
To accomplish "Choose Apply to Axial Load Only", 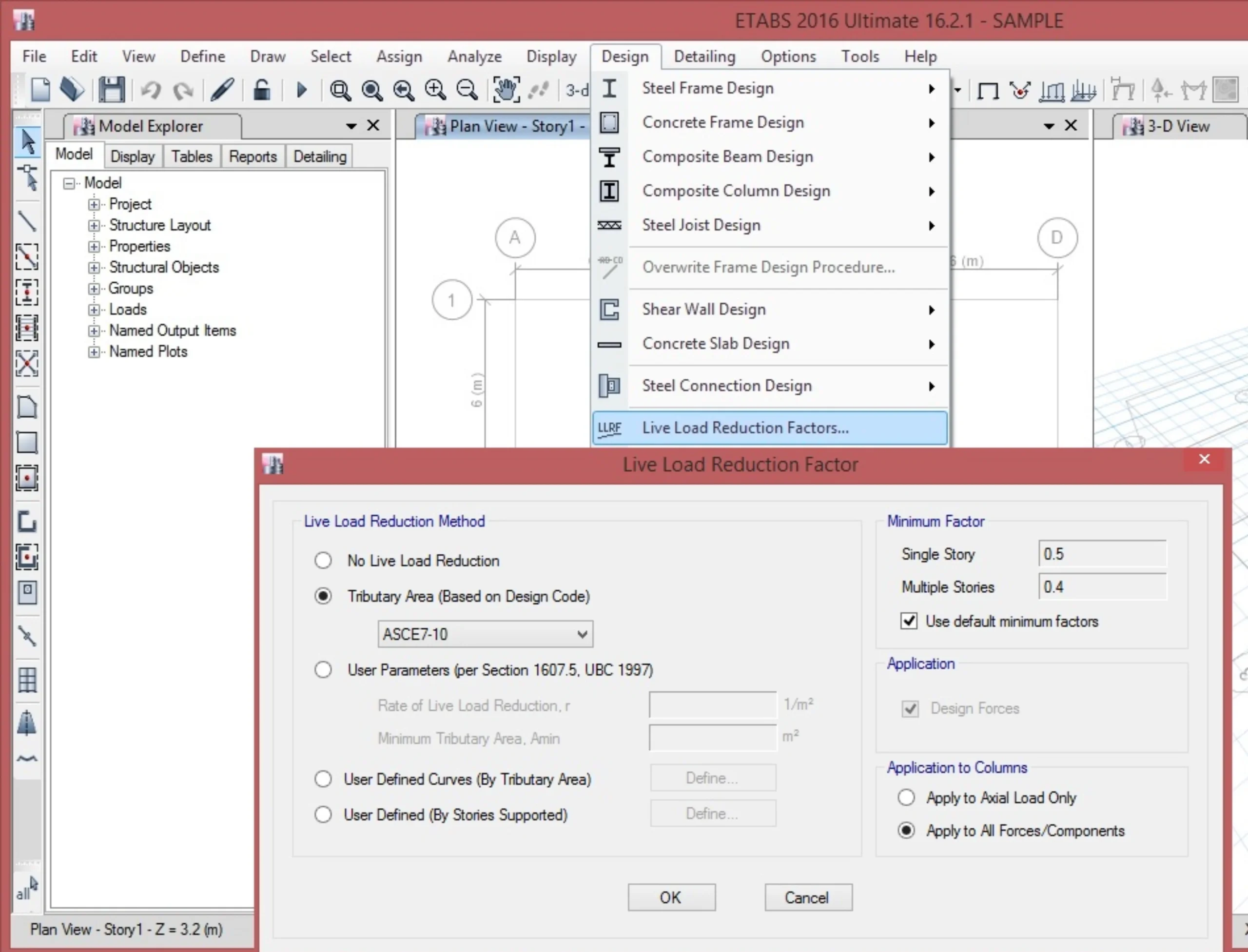I will [906, 797].
